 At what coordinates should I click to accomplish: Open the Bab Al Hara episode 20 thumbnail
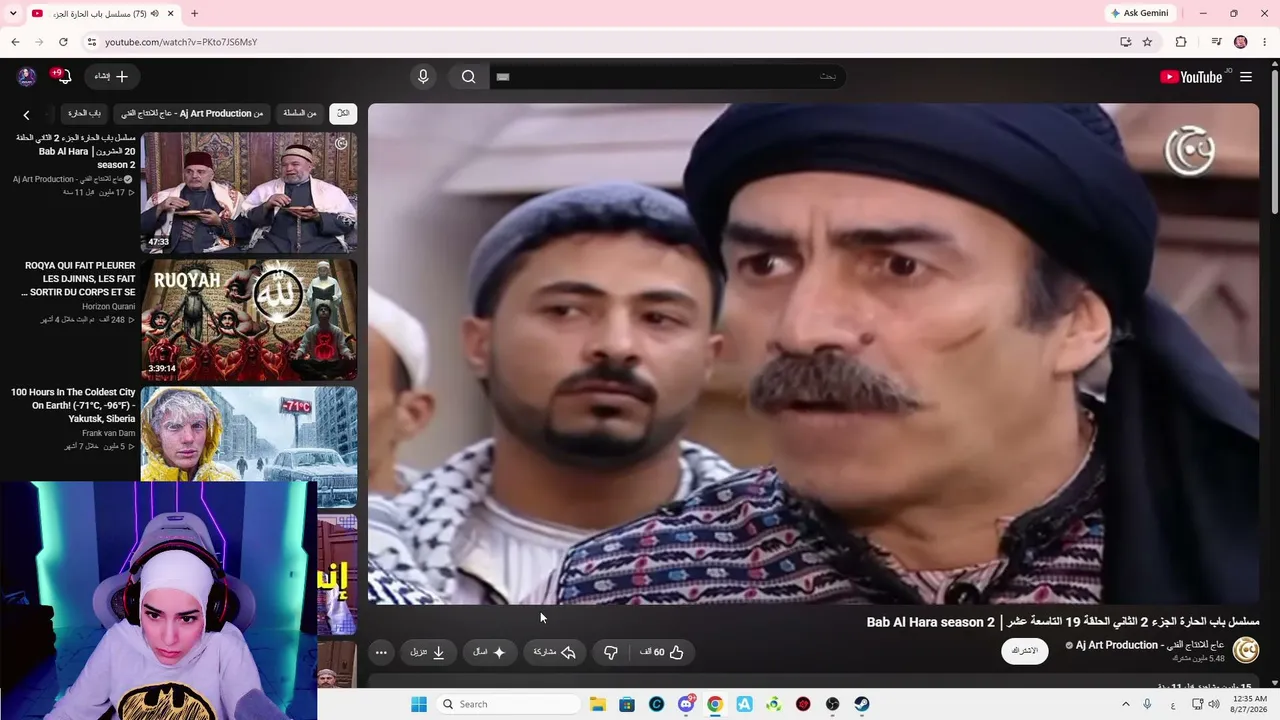point(249,192)
